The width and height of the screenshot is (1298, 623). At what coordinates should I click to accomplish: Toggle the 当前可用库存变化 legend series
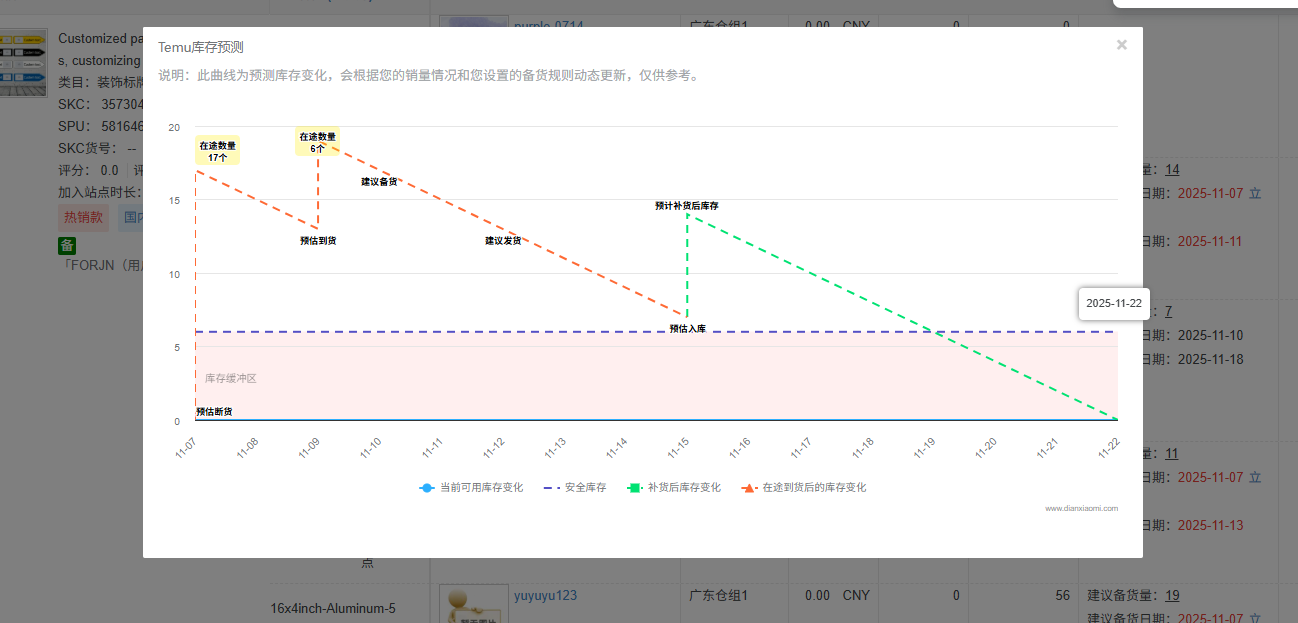point(471,488)
